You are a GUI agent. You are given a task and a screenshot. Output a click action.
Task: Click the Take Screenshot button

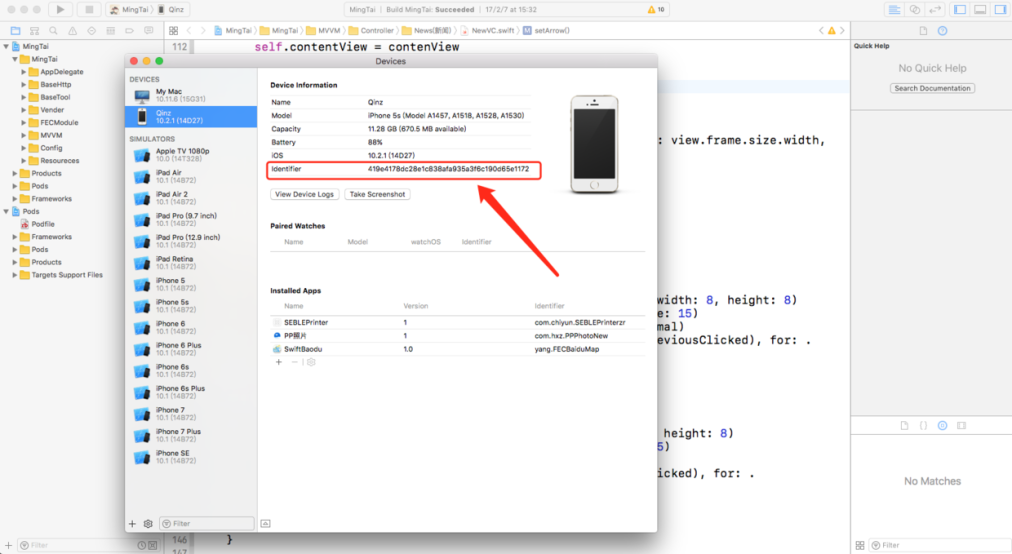378,194
